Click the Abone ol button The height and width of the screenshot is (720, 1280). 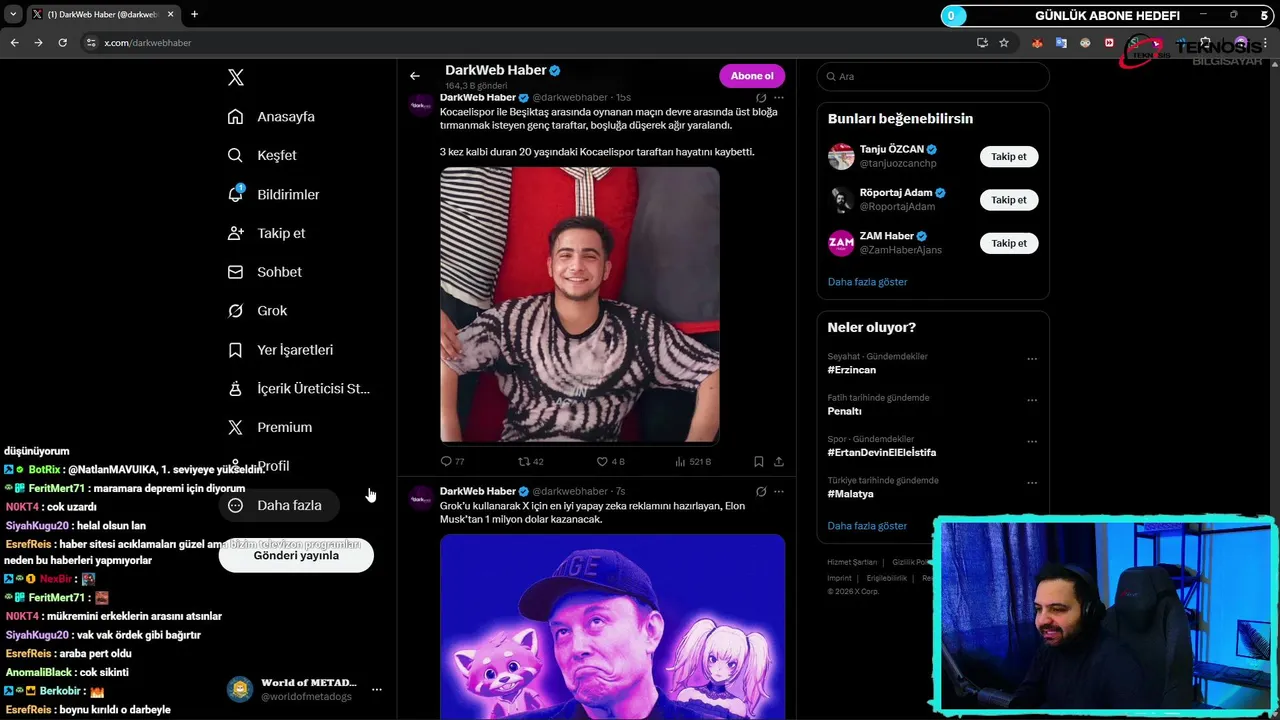(x=752, y=76)
